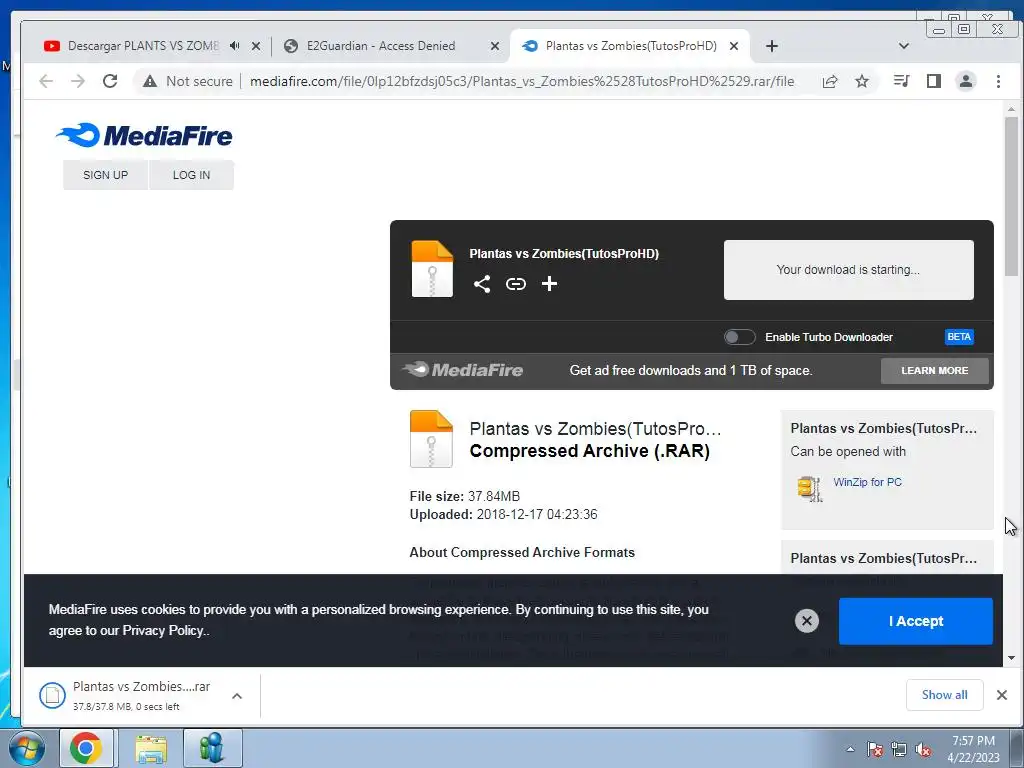Viewport: 1024px width, 768px height.
Task: Click the network tray icon
Action: [899, 750]
